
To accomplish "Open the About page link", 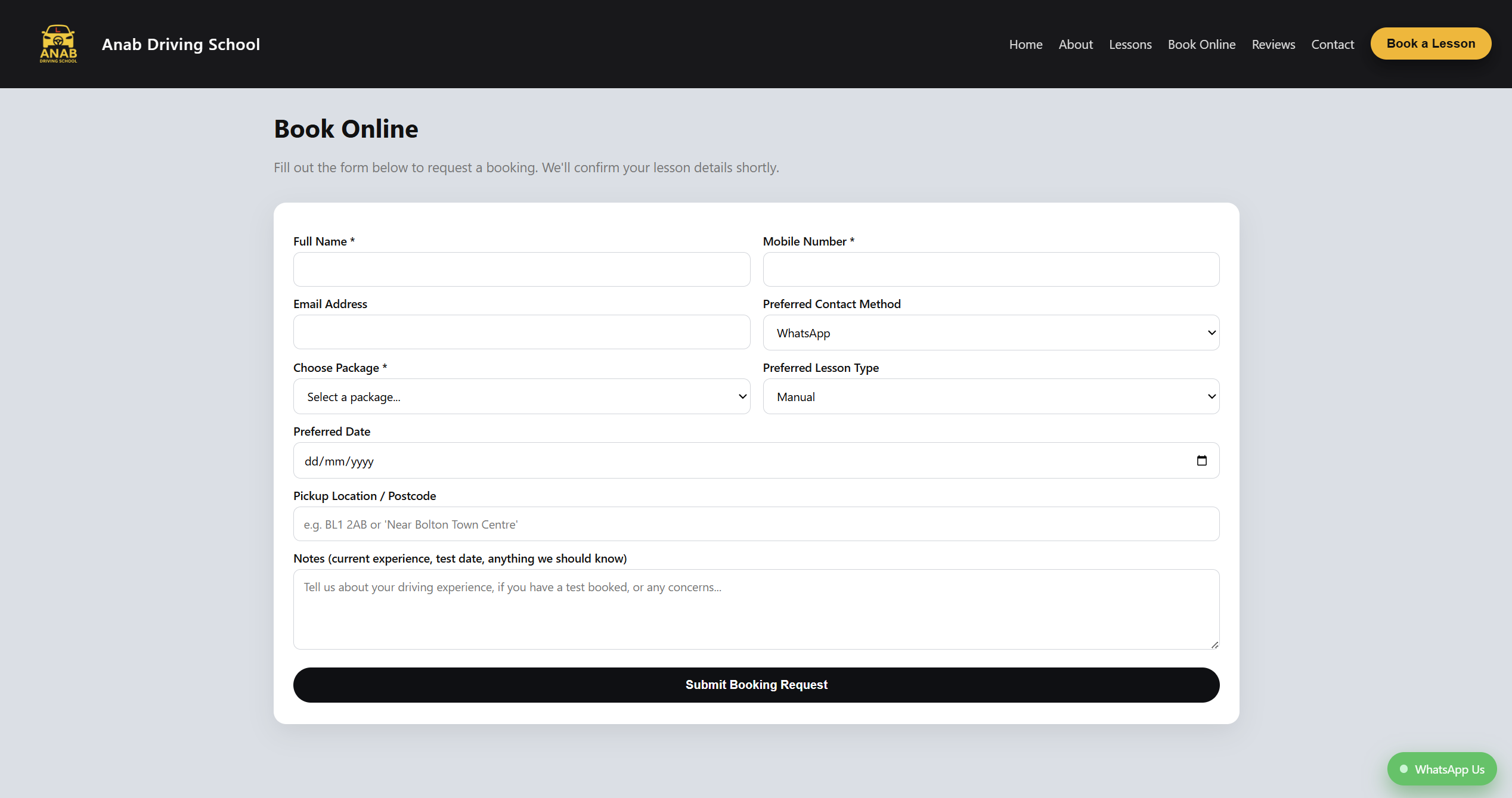I will pos(1076,44).
